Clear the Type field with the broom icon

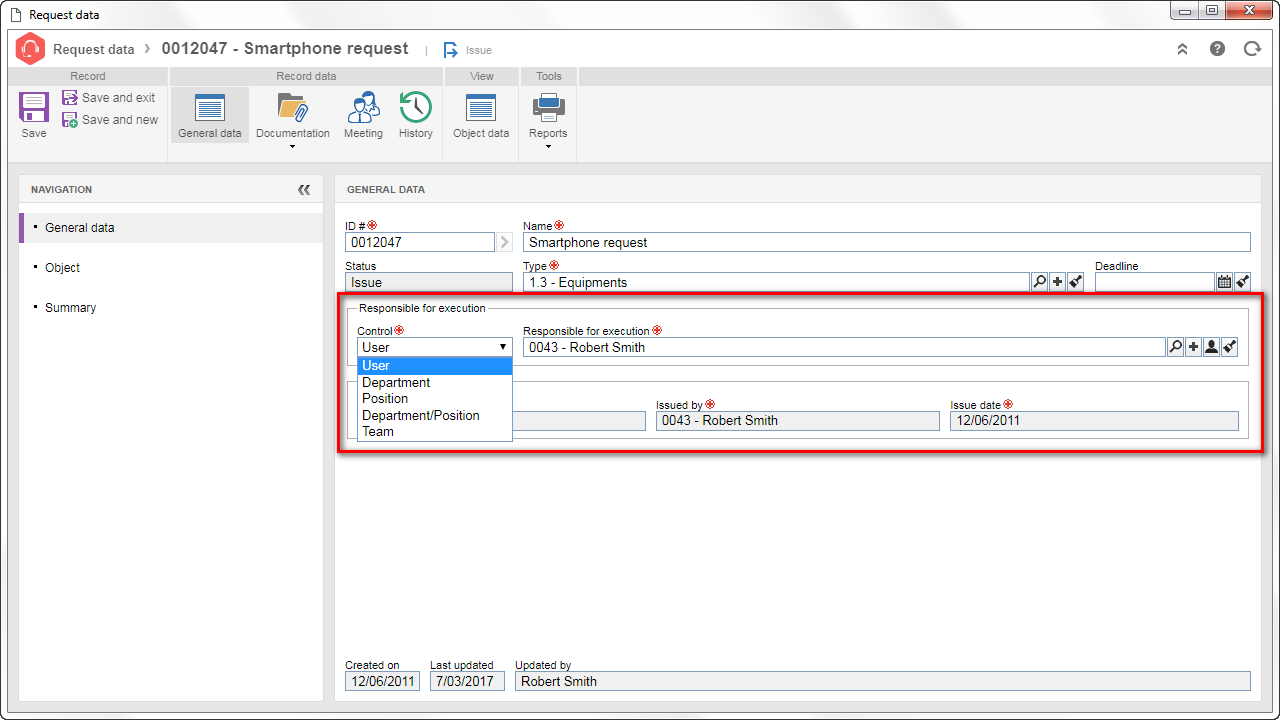tap(1076, 282)
